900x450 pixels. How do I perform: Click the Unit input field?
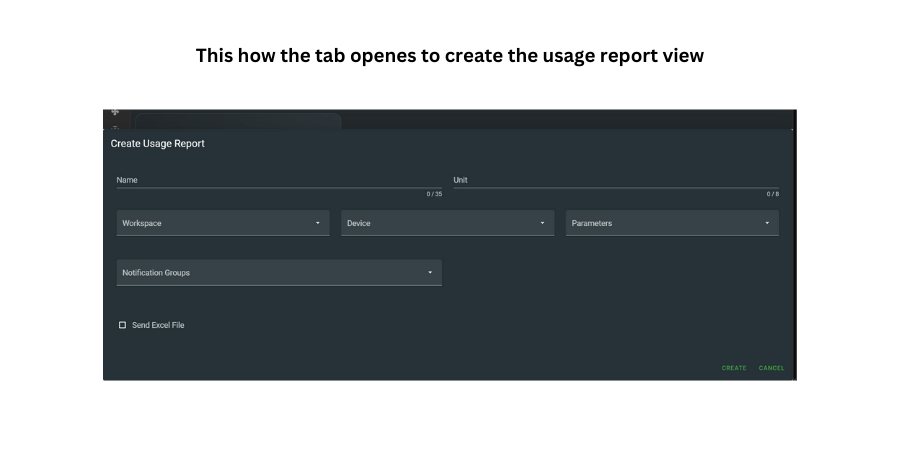(x=616, y=180)
